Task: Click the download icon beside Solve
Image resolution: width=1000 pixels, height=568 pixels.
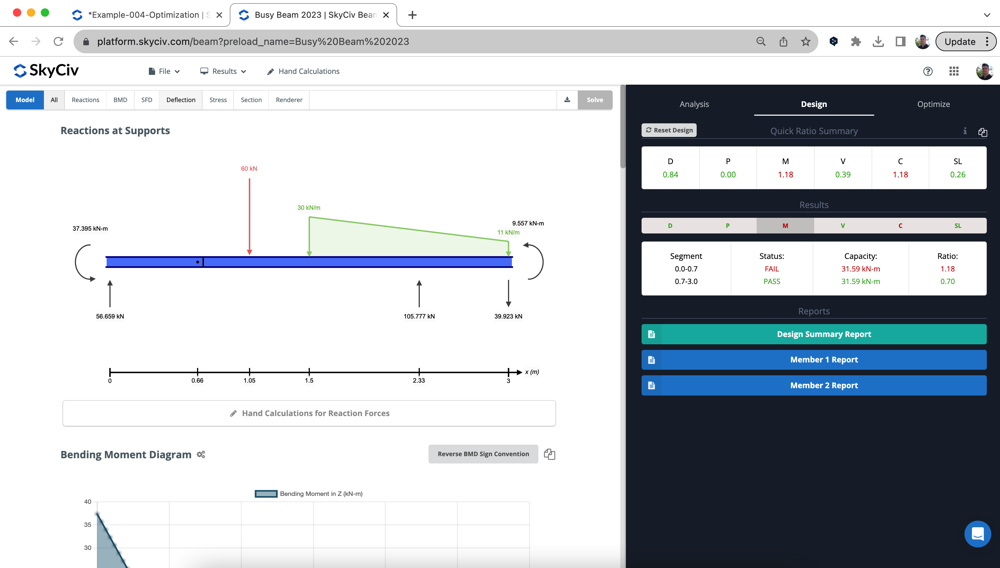Action: click(567, 100)
